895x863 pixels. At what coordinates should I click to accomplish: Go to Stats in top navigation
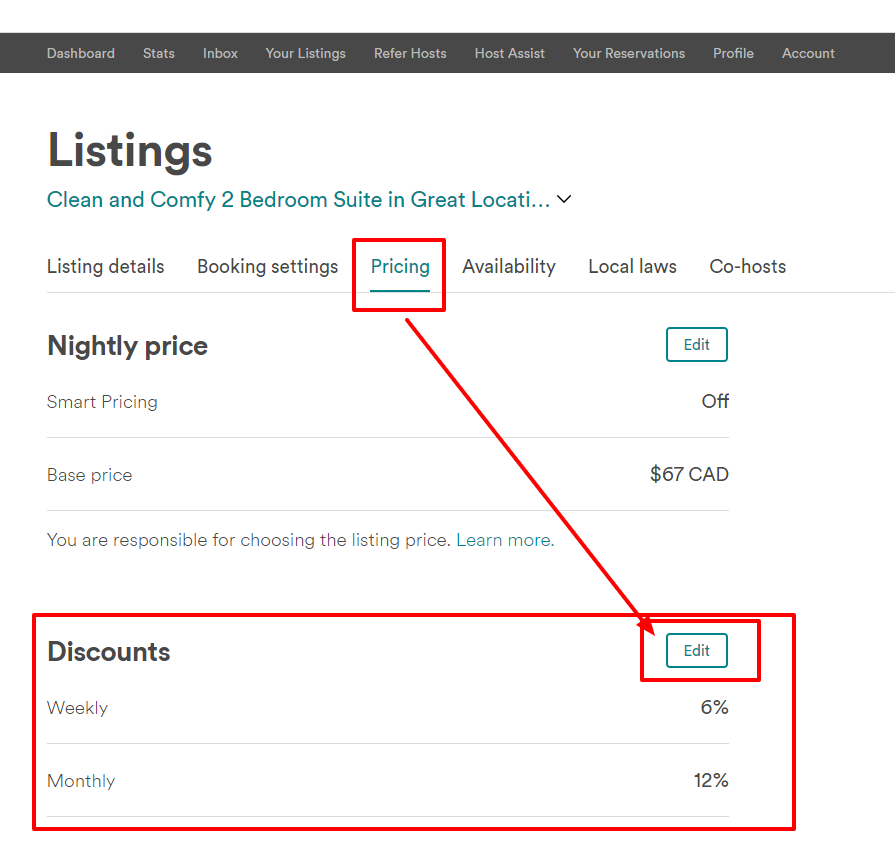click(x=158, y=53)
